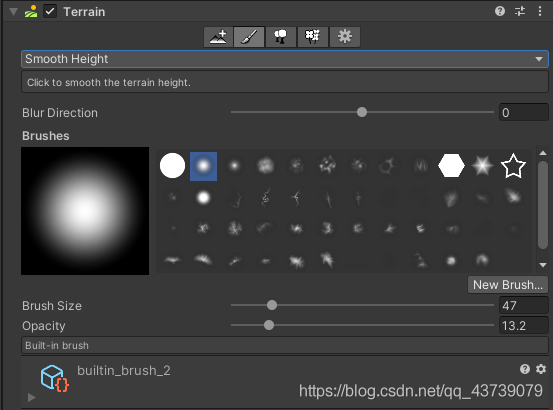Screen dimensions: 553x410
Task: Toggle the Terrain component enabled checkbox
Action: coord(50,11)
